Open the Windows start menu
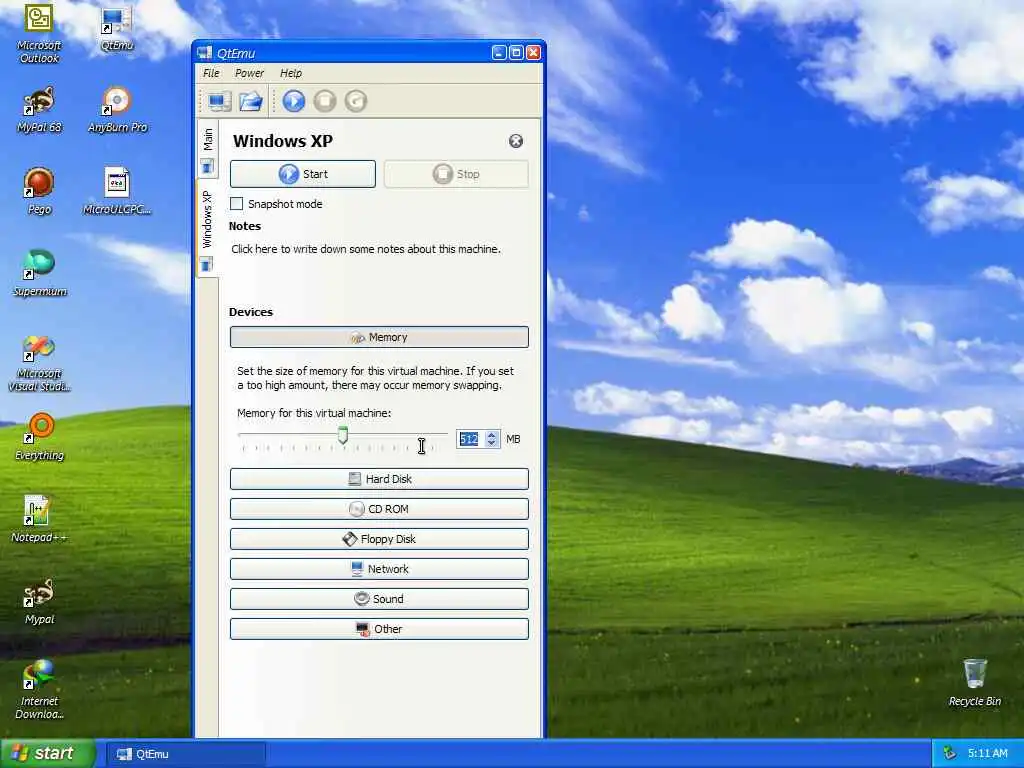The image size is (1024, 768). point(48,754)
